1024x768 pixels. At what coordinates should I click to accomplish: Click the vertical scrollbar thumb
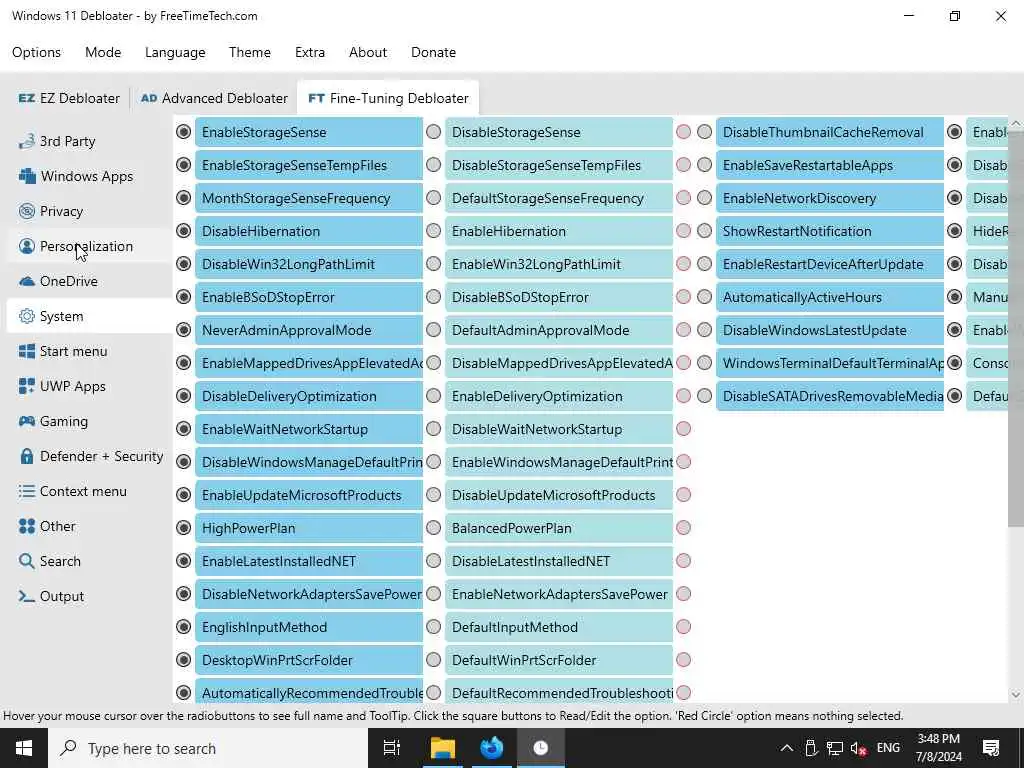(1016, 328)
